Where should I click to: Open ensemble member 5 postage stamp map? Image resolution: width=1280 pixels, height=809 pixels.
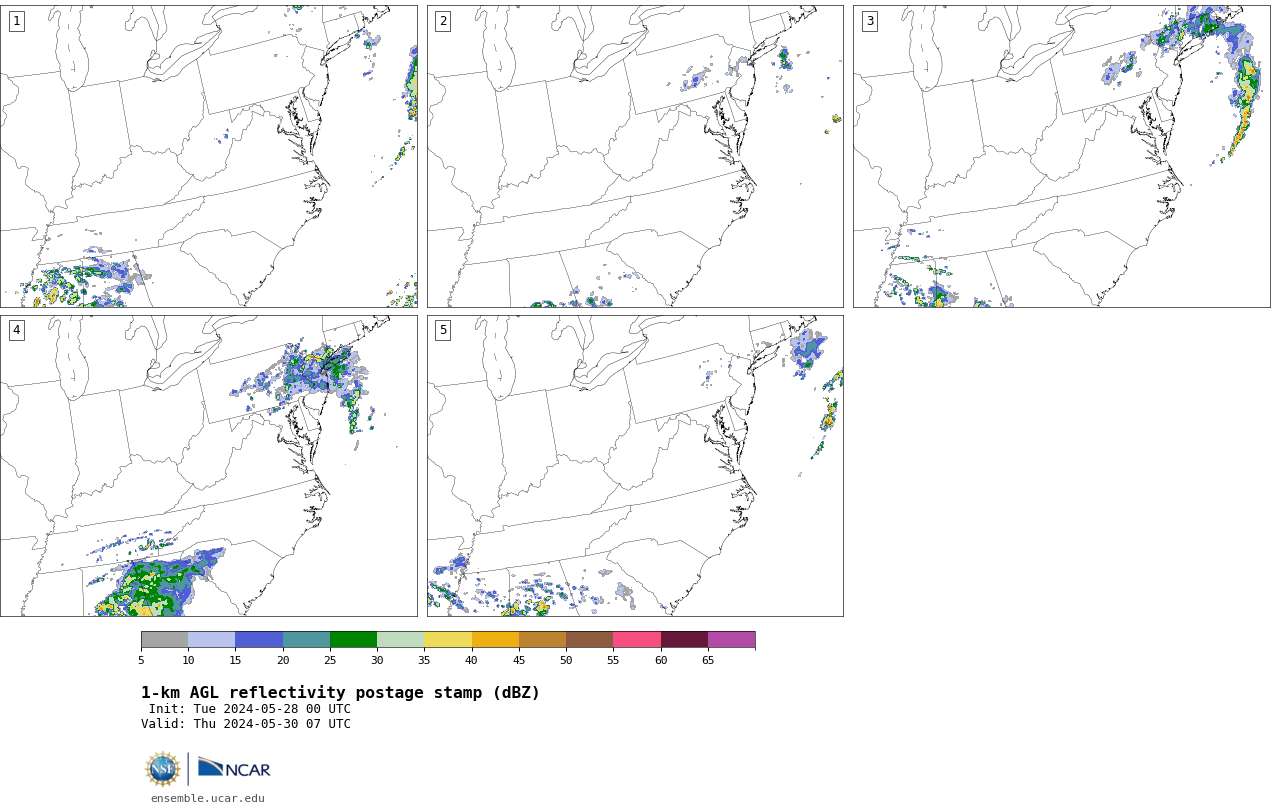coord(635,466)
